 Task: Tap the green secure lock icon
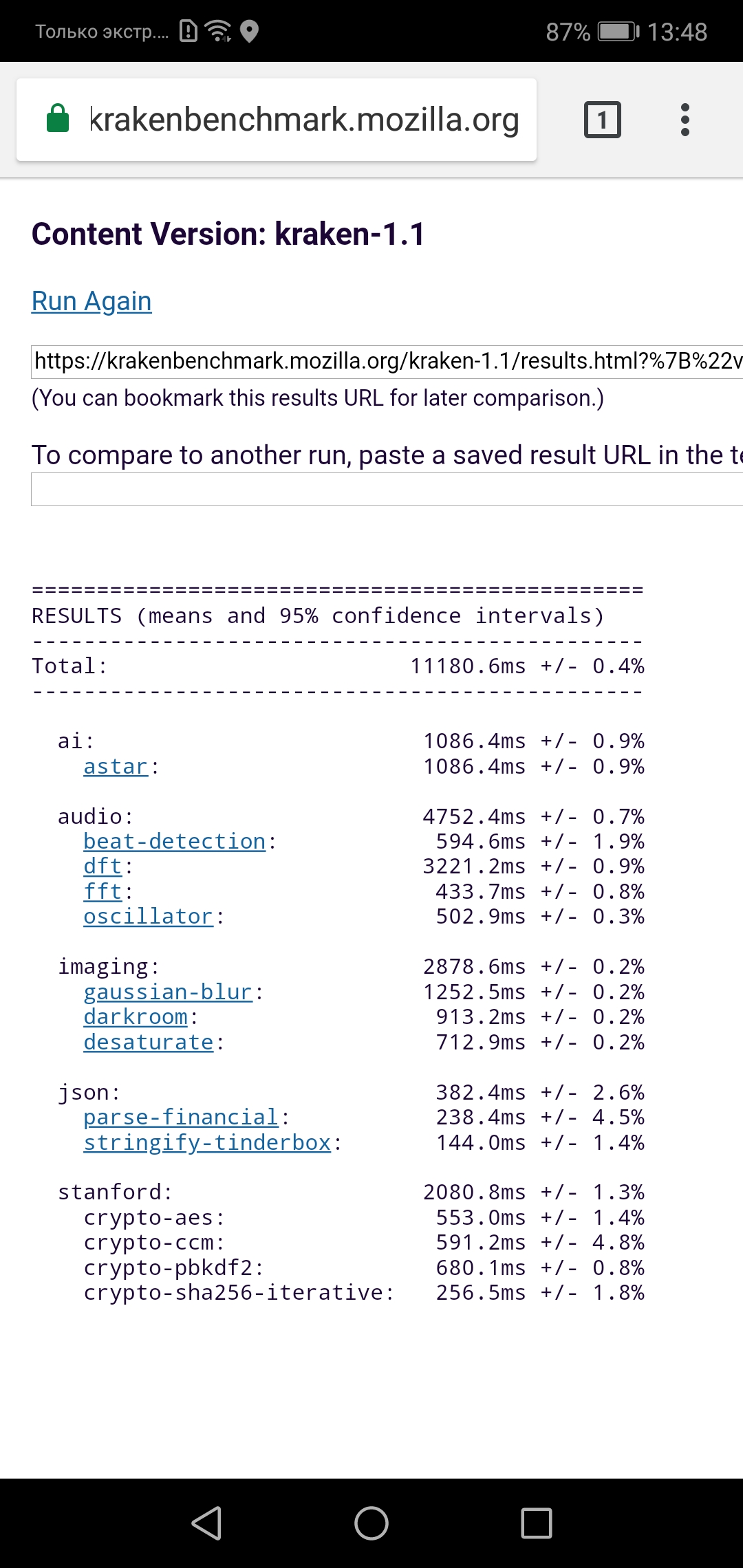[x=58, y=119]
